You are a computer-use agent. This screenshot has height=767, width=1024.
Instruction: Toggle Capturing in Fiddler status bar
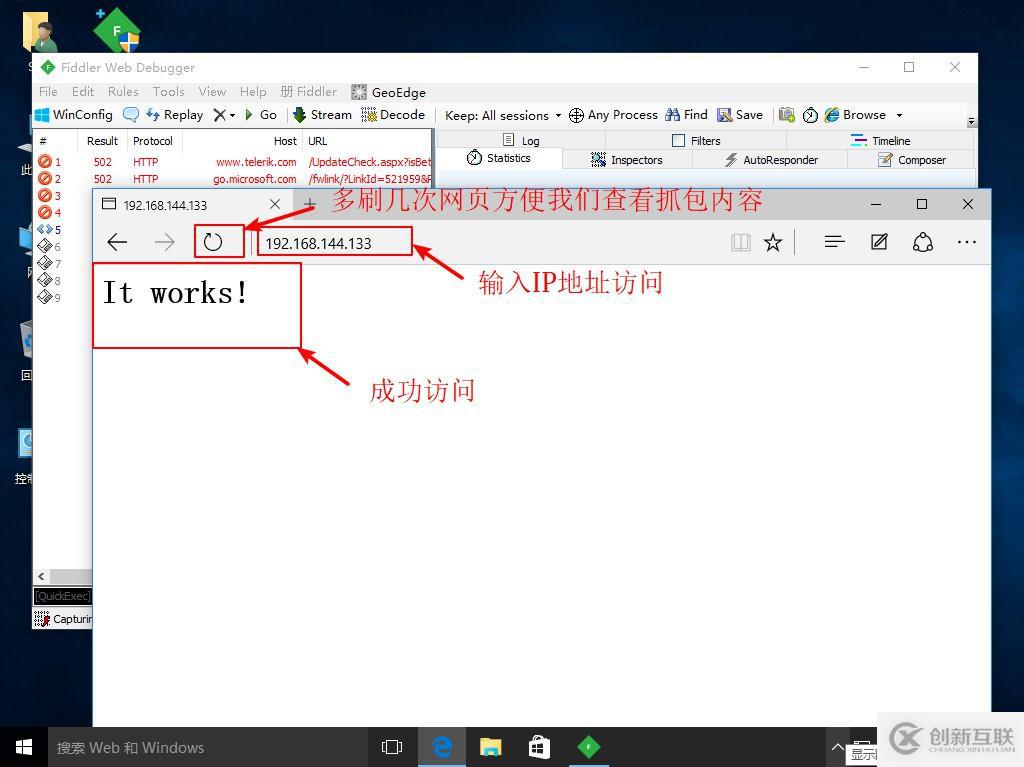click(62, 618)
